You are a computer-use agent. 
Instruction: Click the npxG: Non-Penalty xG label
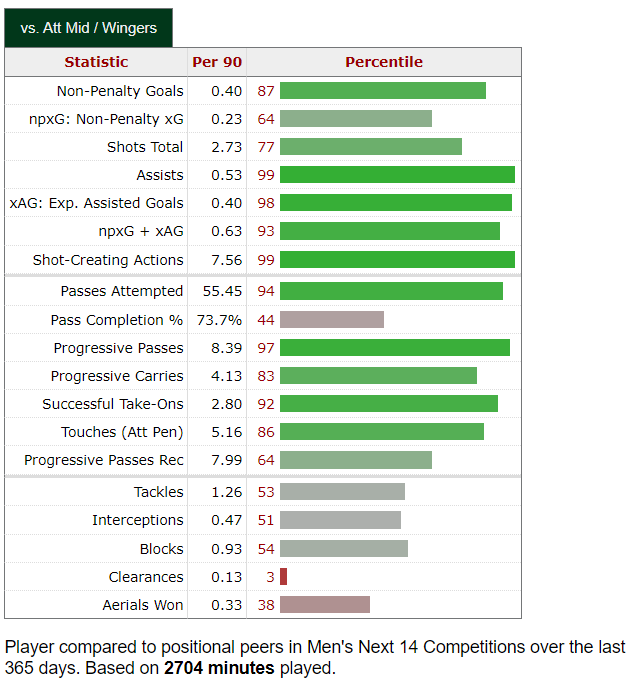click(x=106, y=119)
